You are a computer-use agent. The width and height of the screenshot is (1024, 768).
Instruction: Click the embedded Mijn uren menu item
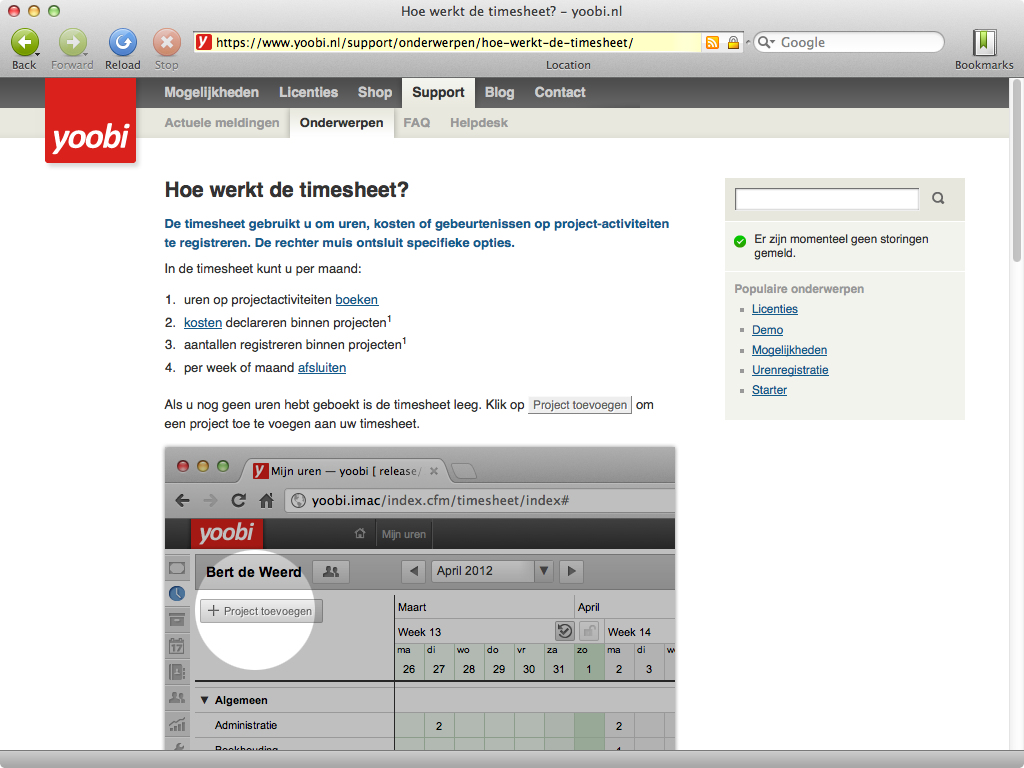[404, 534]
